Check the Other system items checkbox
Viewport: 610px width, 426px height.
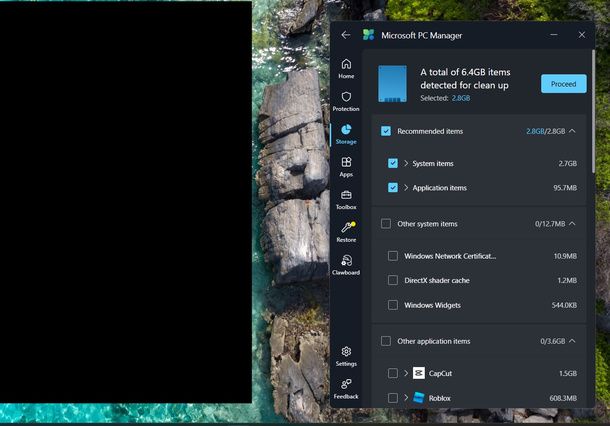point(386,224)
